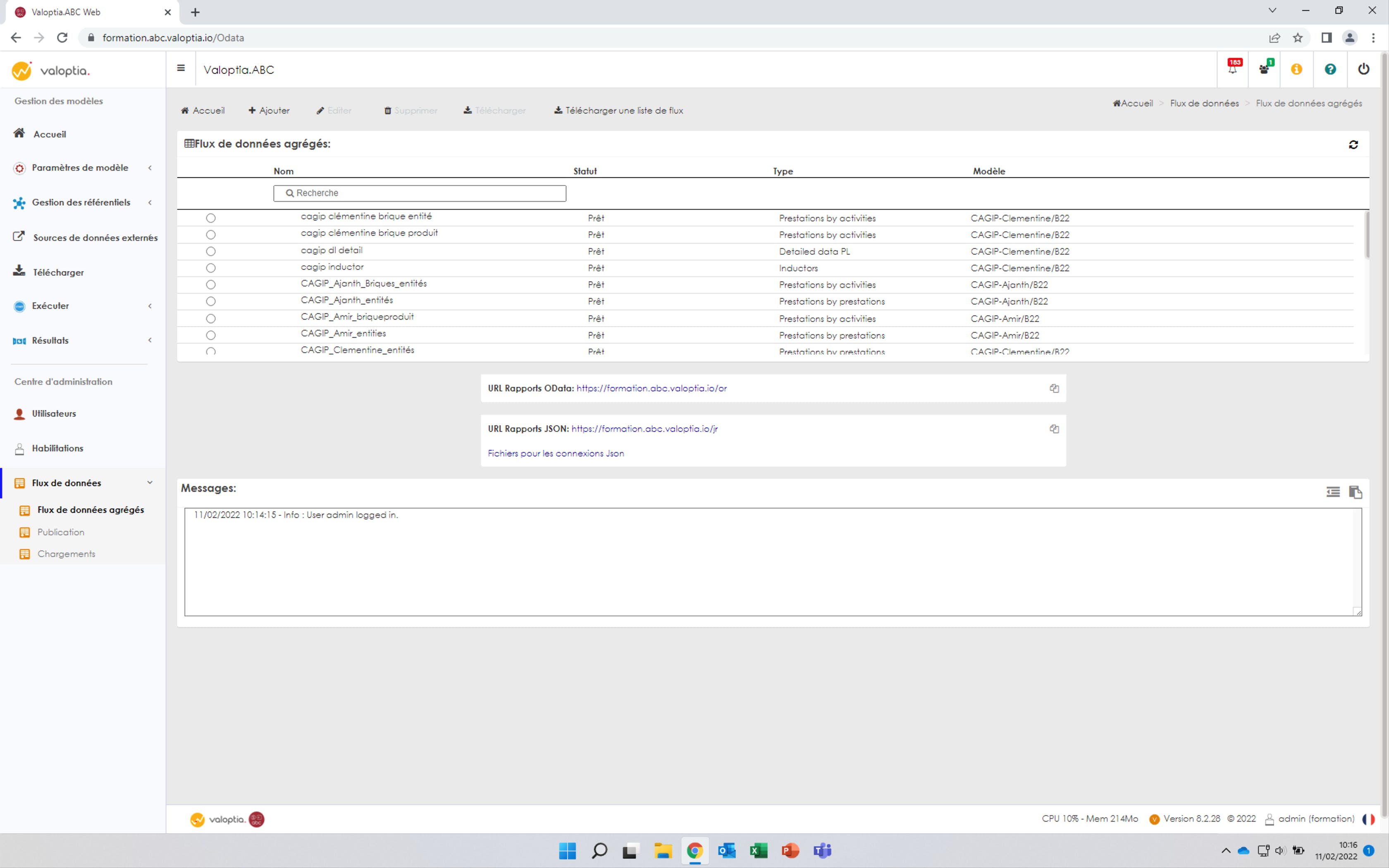Toggle the hamburger sidebar menu icon

(181, 68)
